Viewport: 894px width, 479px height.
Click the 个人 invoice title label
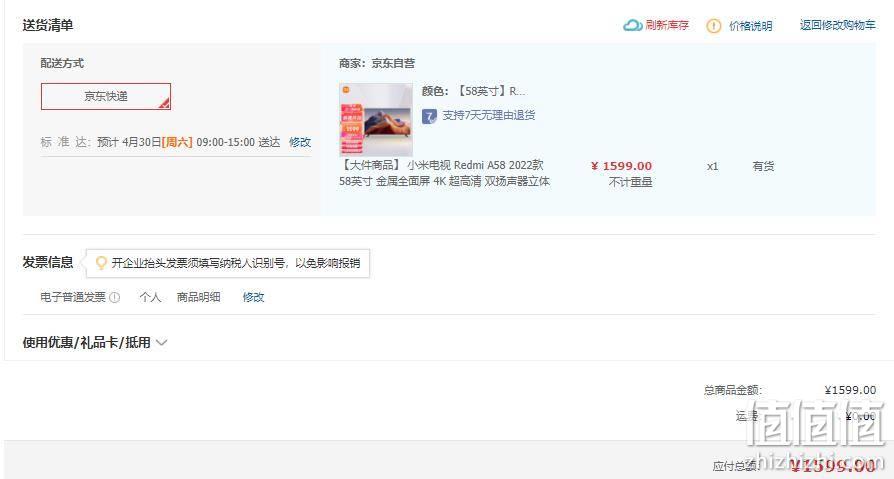coord(151,297)
